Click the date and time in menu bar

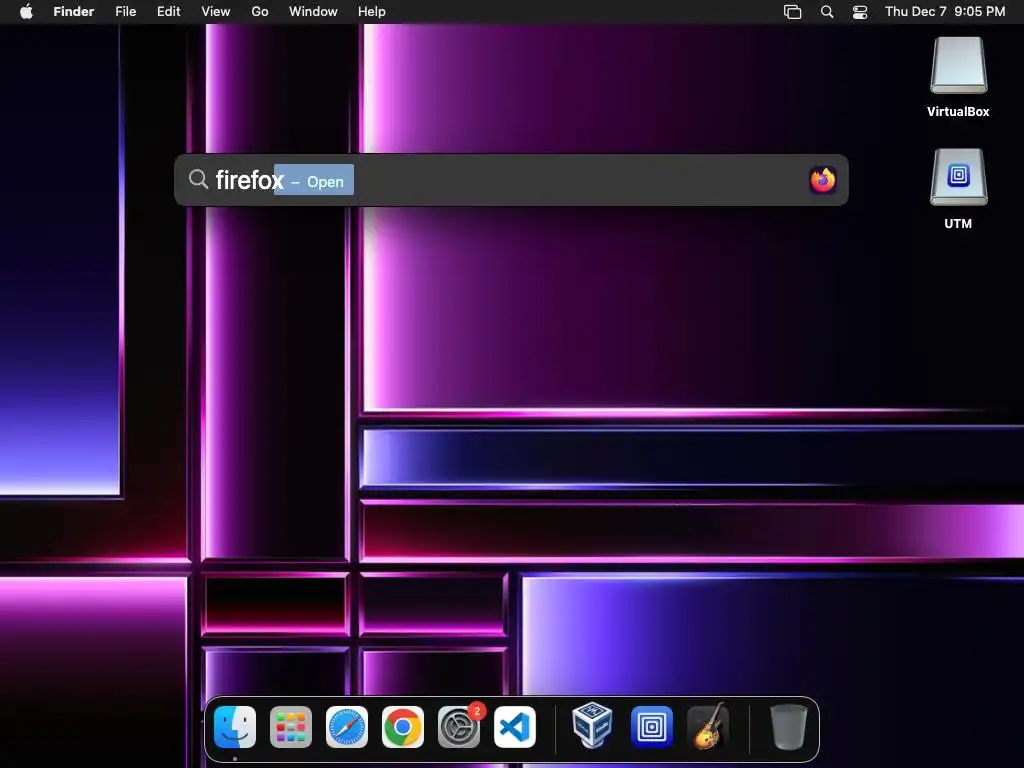[x=945, y=12]
